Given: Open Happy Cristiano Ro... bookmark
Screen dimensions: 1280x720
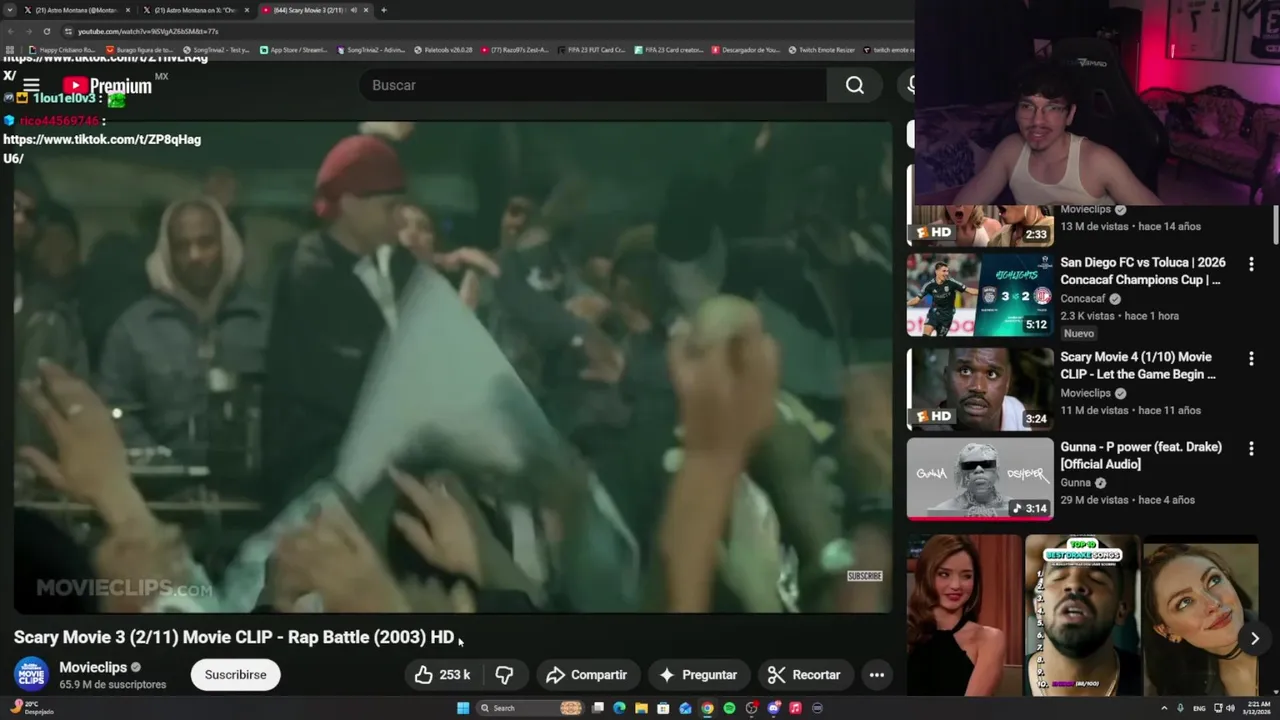Looking at the screenshot, I should click(62, 49).
